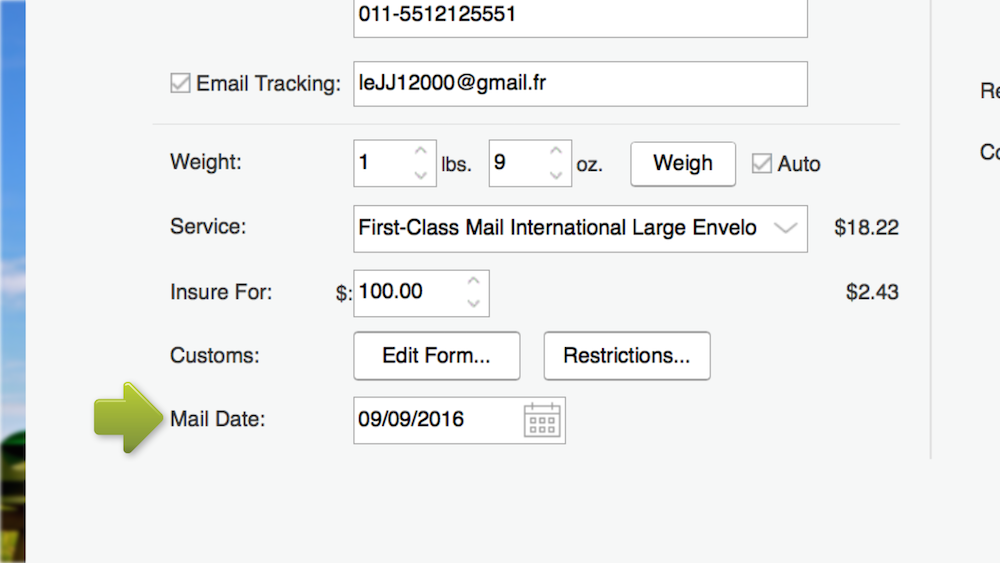This screenshot has height=563, width=1000.
Task: Expand the Service dropdown list
Action: click(x=786, y=228)
